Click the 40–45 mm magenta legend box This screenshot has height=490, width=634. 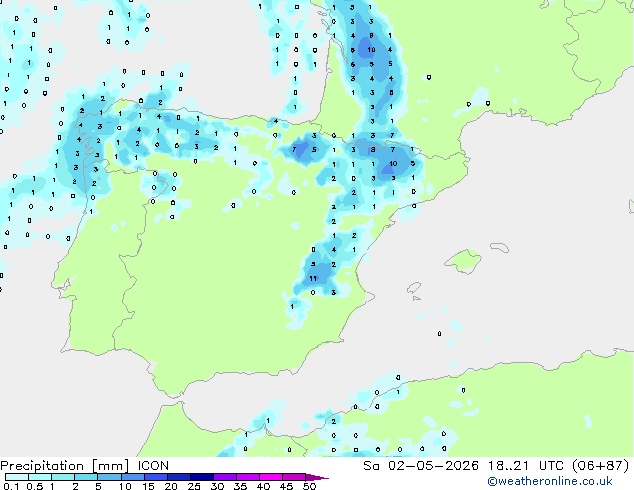coord(271,477)
